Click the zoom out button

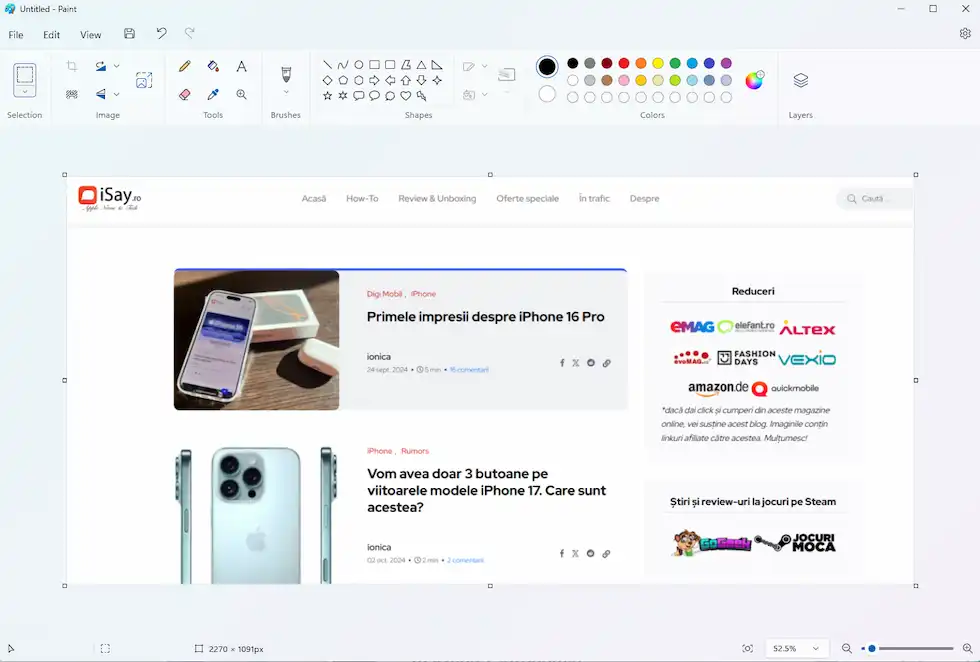(x=846, y=648)
